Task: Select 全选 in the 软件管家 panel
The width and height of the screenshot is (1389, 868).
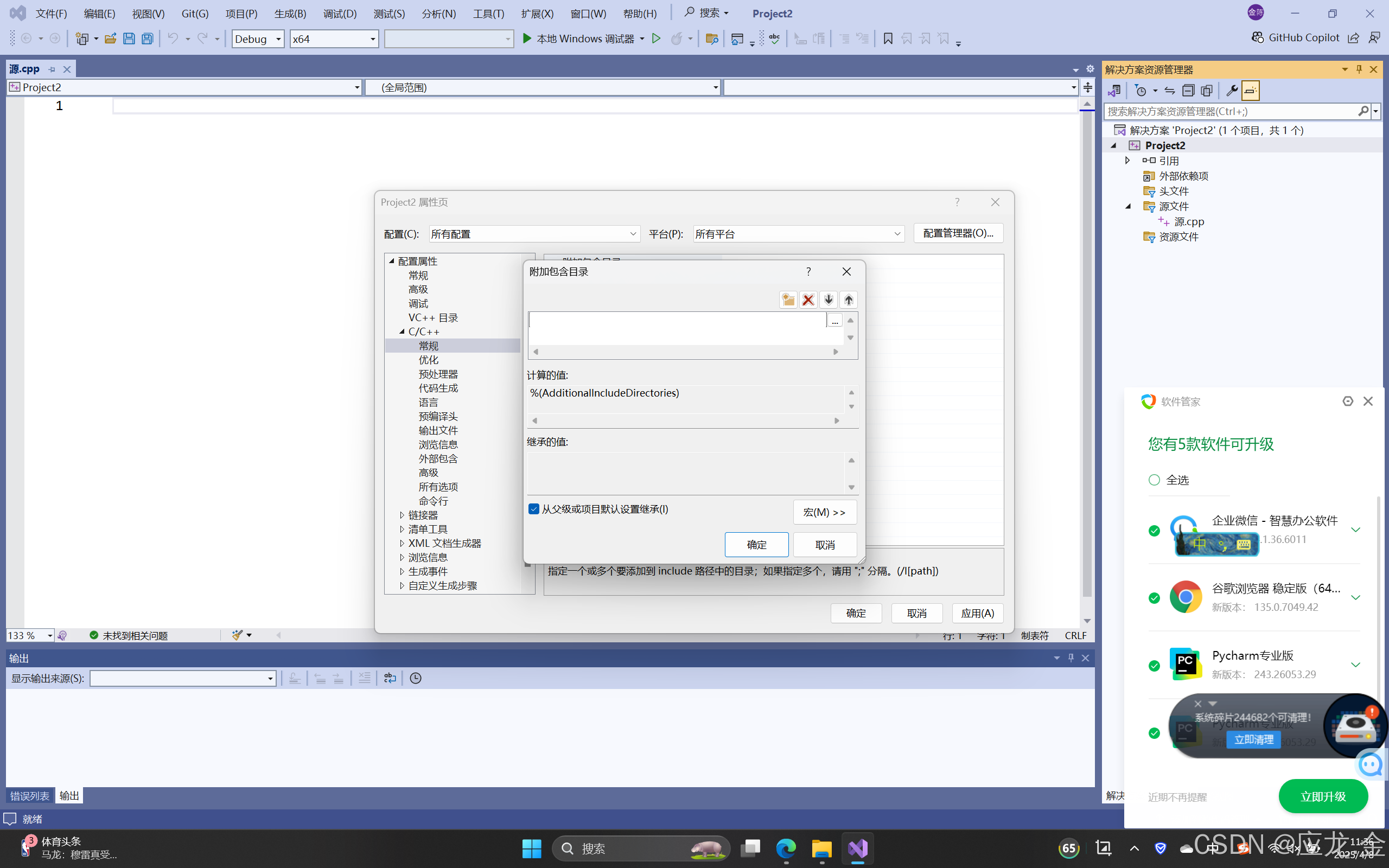Action: [x=1154, y=480]
